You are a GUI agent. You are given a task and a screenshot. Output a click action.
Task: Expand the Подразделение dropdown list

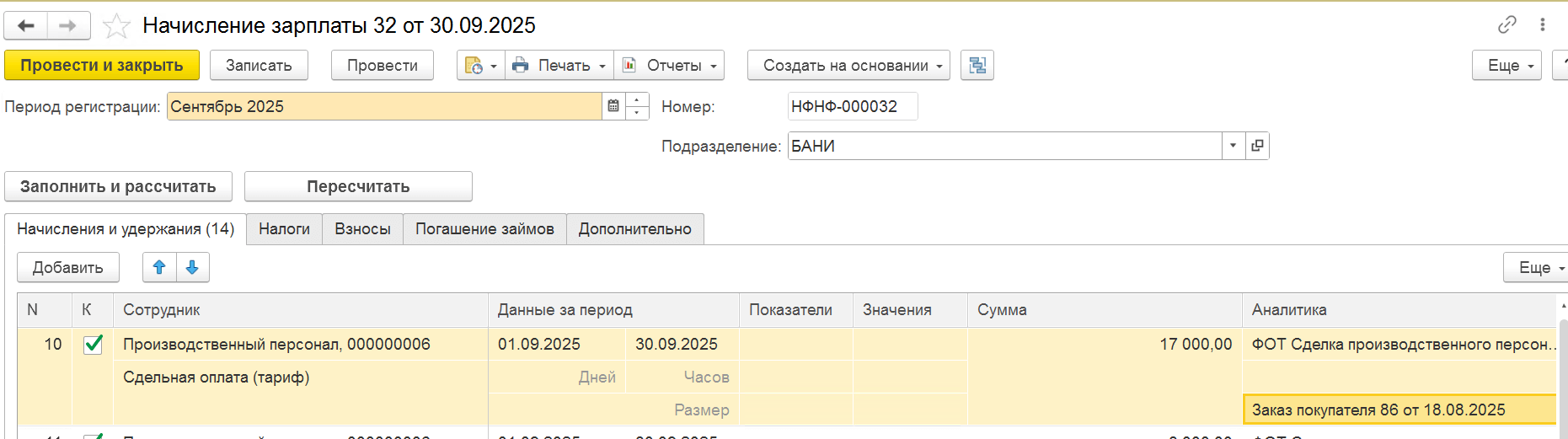1233,146
